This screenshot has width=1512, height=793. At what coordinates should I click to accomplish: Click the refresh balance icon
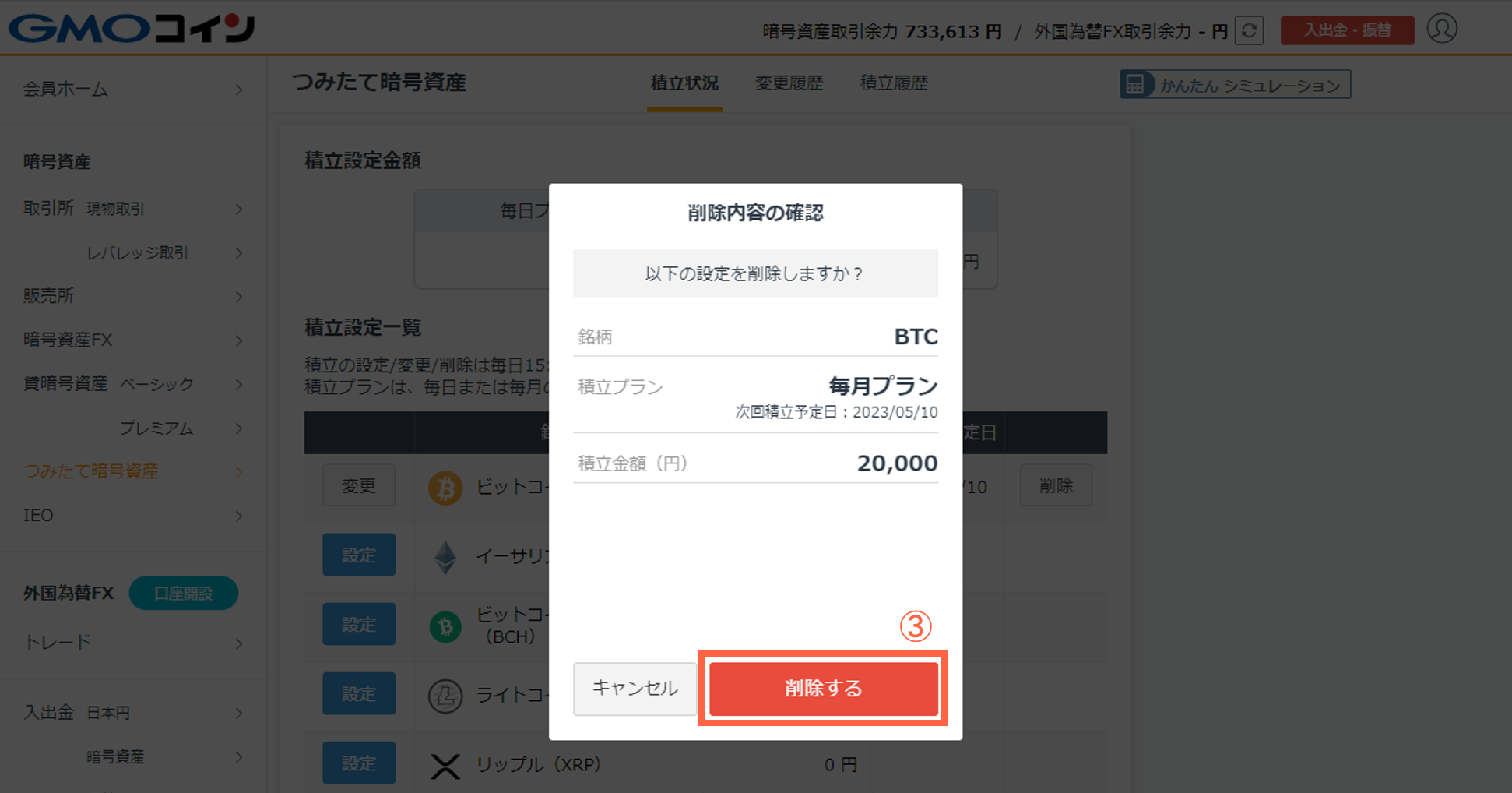pyautogui.click(x=1249, y=30)
